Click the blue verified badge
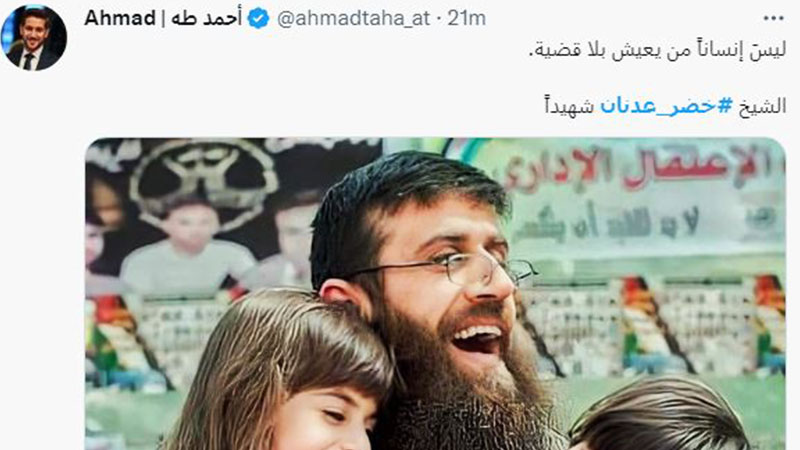Viewport: 800px width, 450px height. click(x=259, y=19)
